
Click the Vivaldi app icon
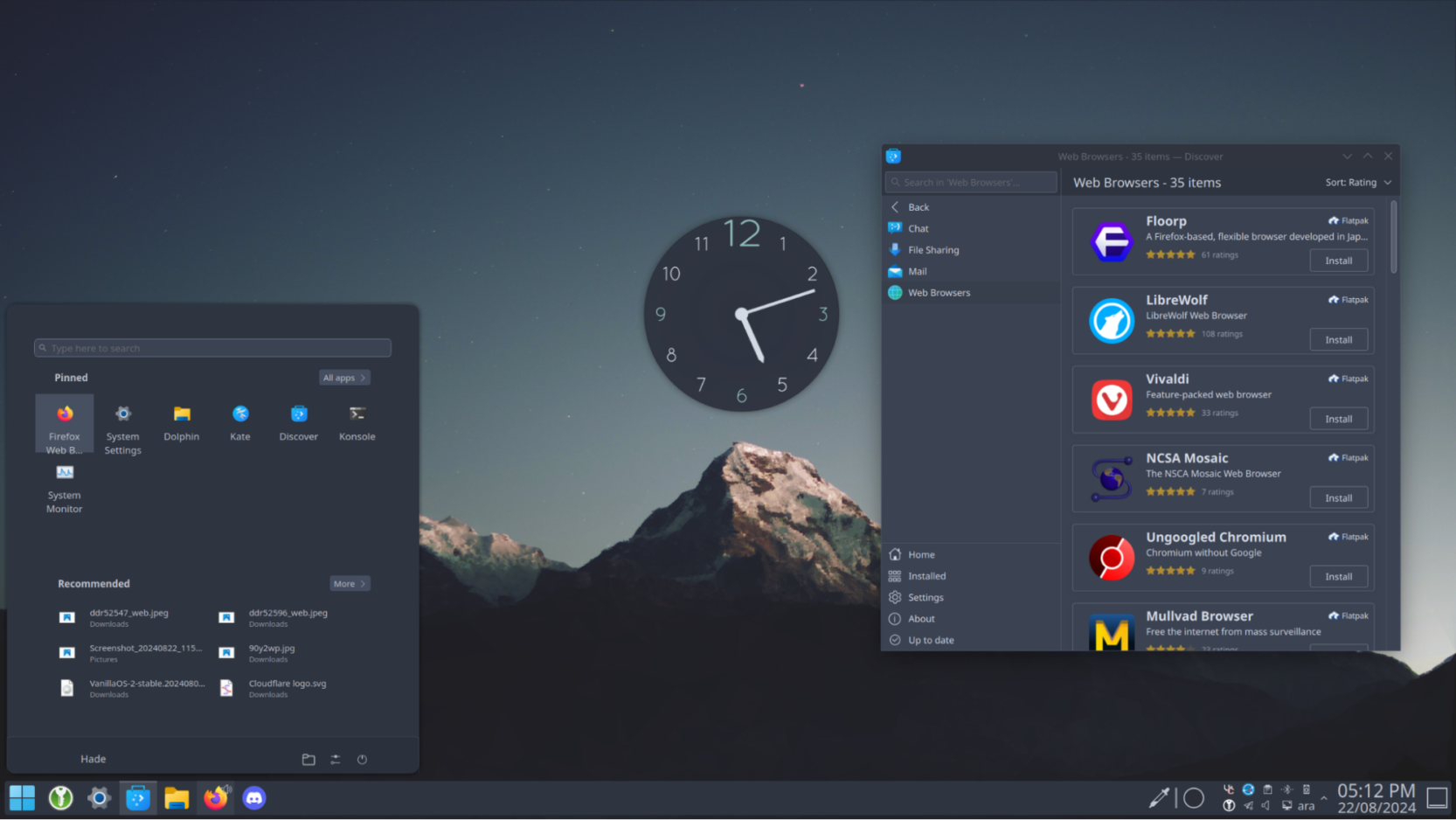click(1111, 400)
